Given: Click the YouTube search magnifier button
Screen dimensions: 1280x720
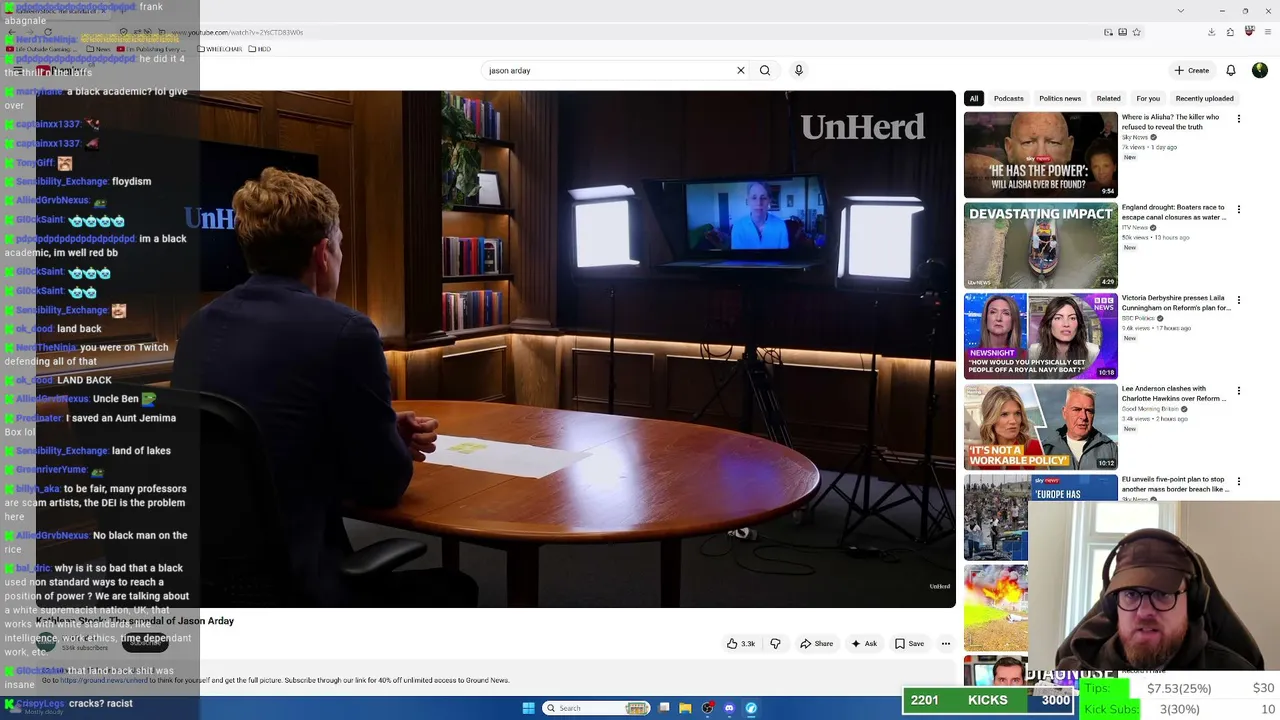Looking at the screenshot, I should (765, 70).
